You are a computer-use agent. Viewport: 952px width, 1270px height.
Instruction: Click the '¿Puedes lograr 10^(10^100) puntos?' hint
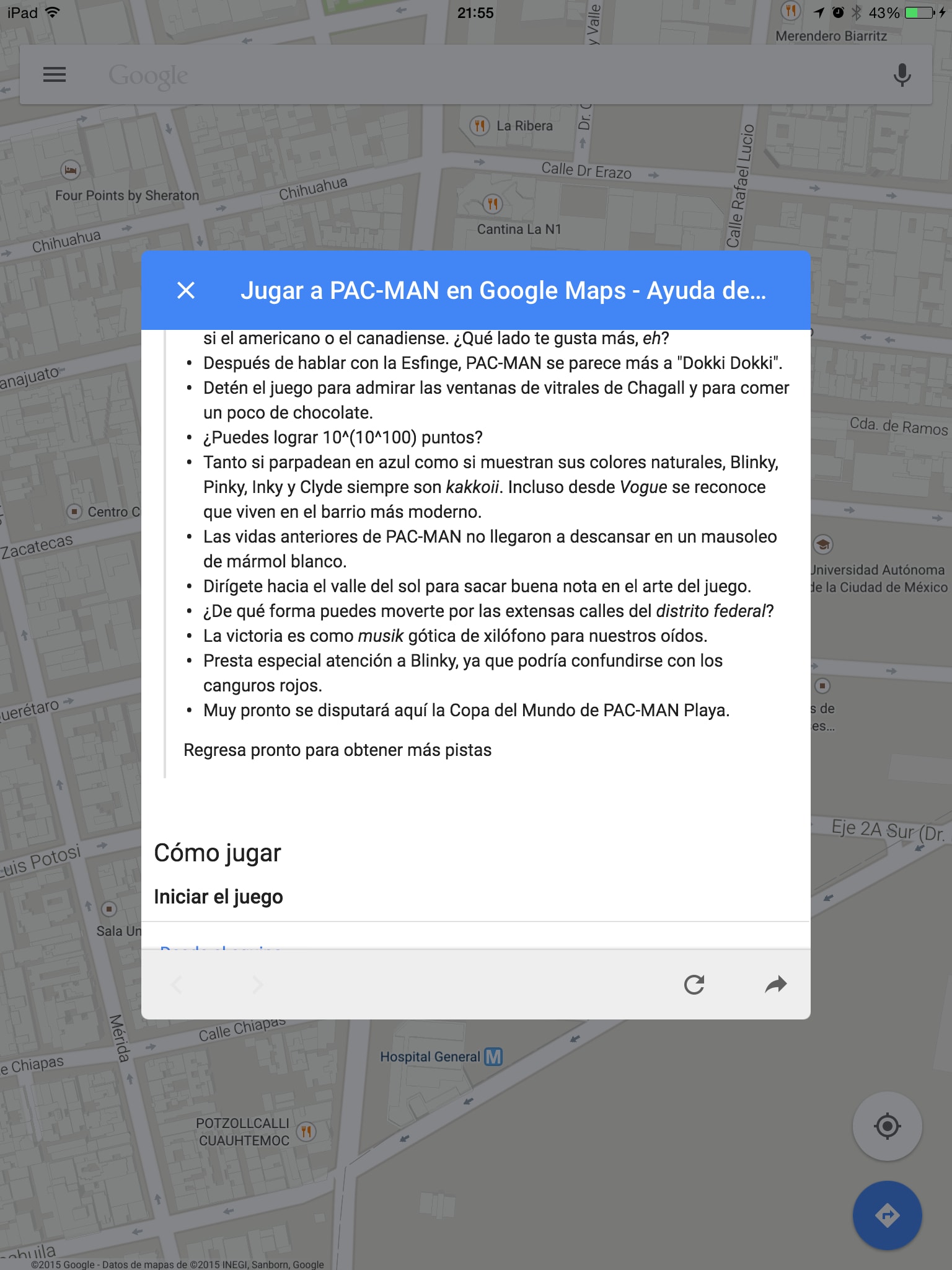343,437
